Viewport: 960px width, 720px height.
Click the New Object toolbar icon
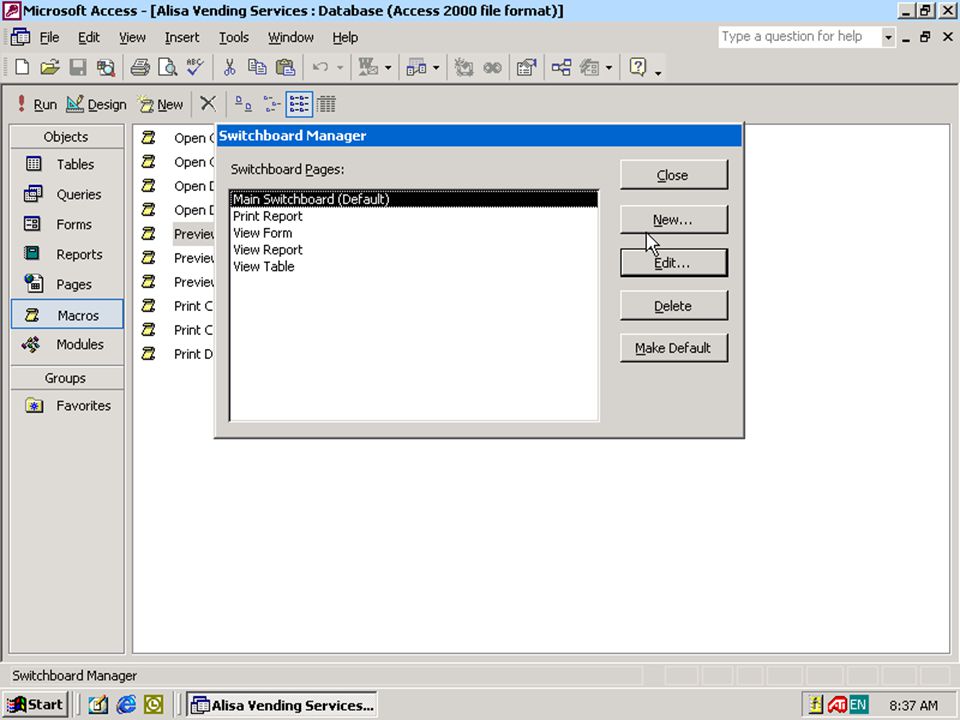tap(589, 67)
